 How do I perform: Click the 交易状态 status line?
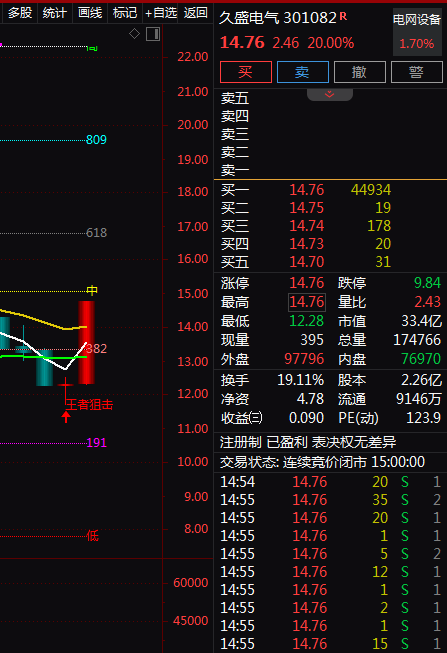(x=322, y=462)
